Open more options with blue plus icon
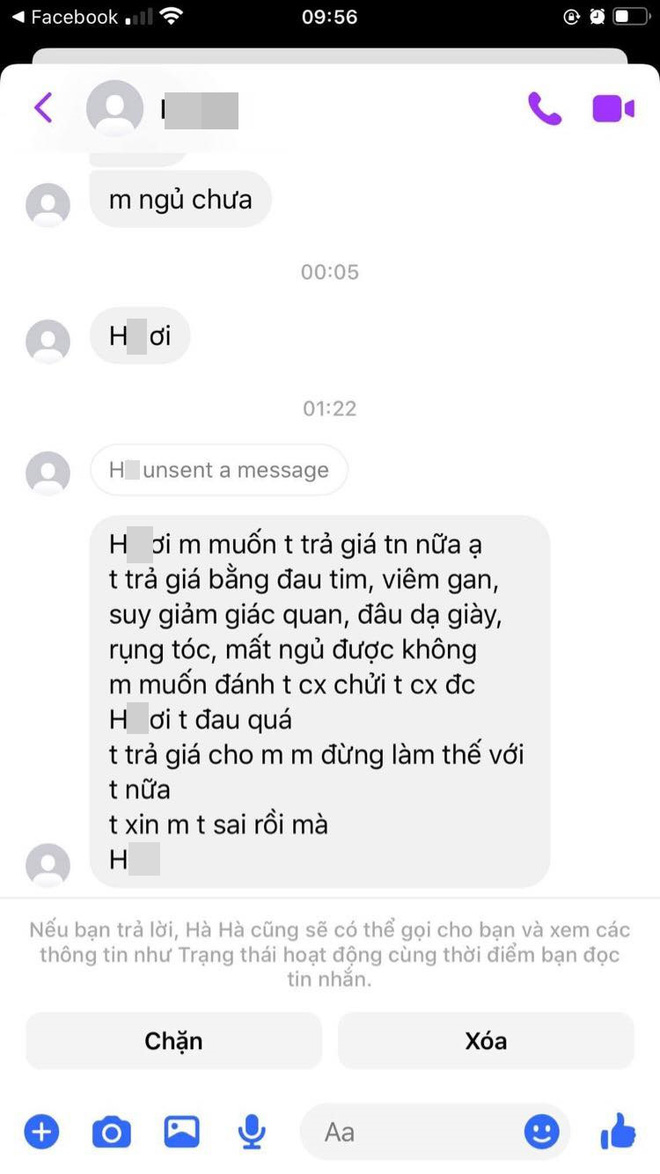This screenshot has height=1174, width=660. [x=42, y=1131]
